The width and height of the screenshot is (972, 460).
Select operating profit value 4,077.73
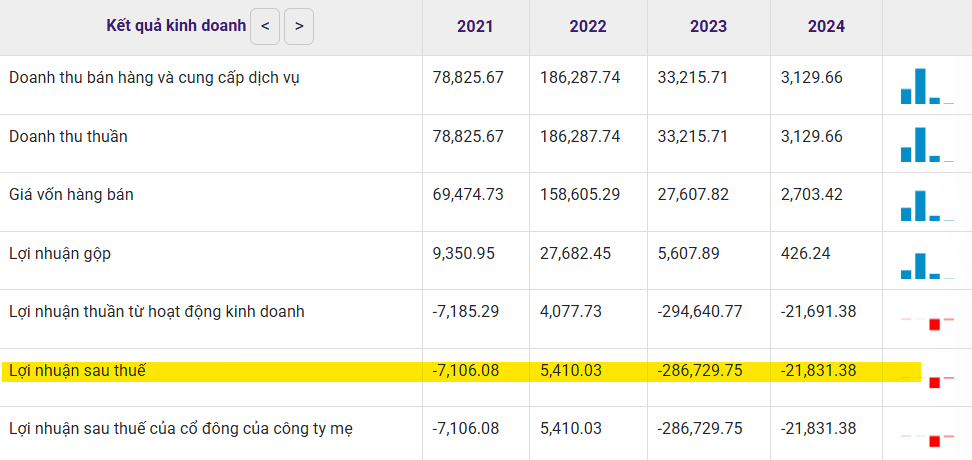pos(570,311)
